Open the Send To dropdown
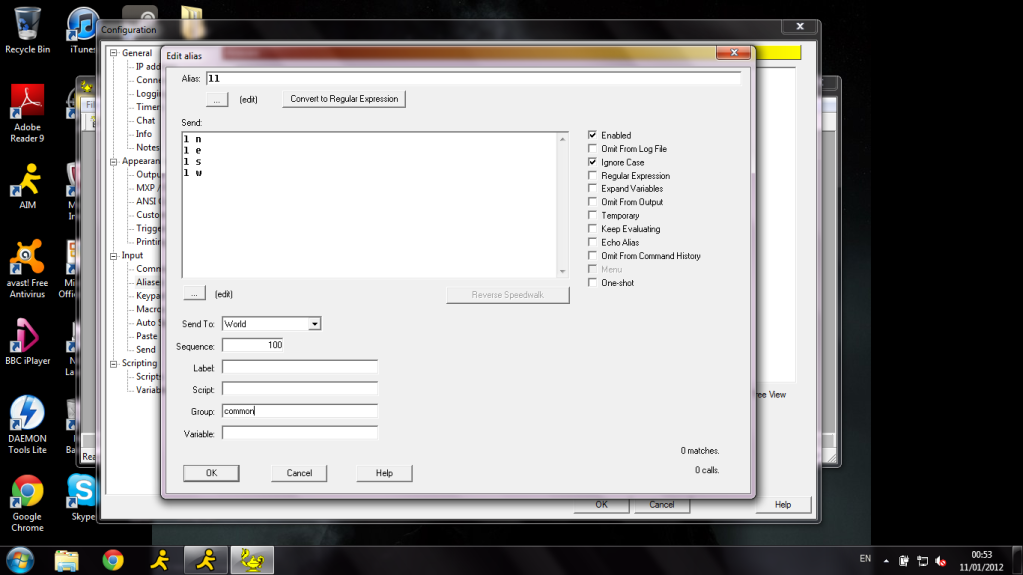The width and height of the screenshot is (1023, 575). coord(314,324)
